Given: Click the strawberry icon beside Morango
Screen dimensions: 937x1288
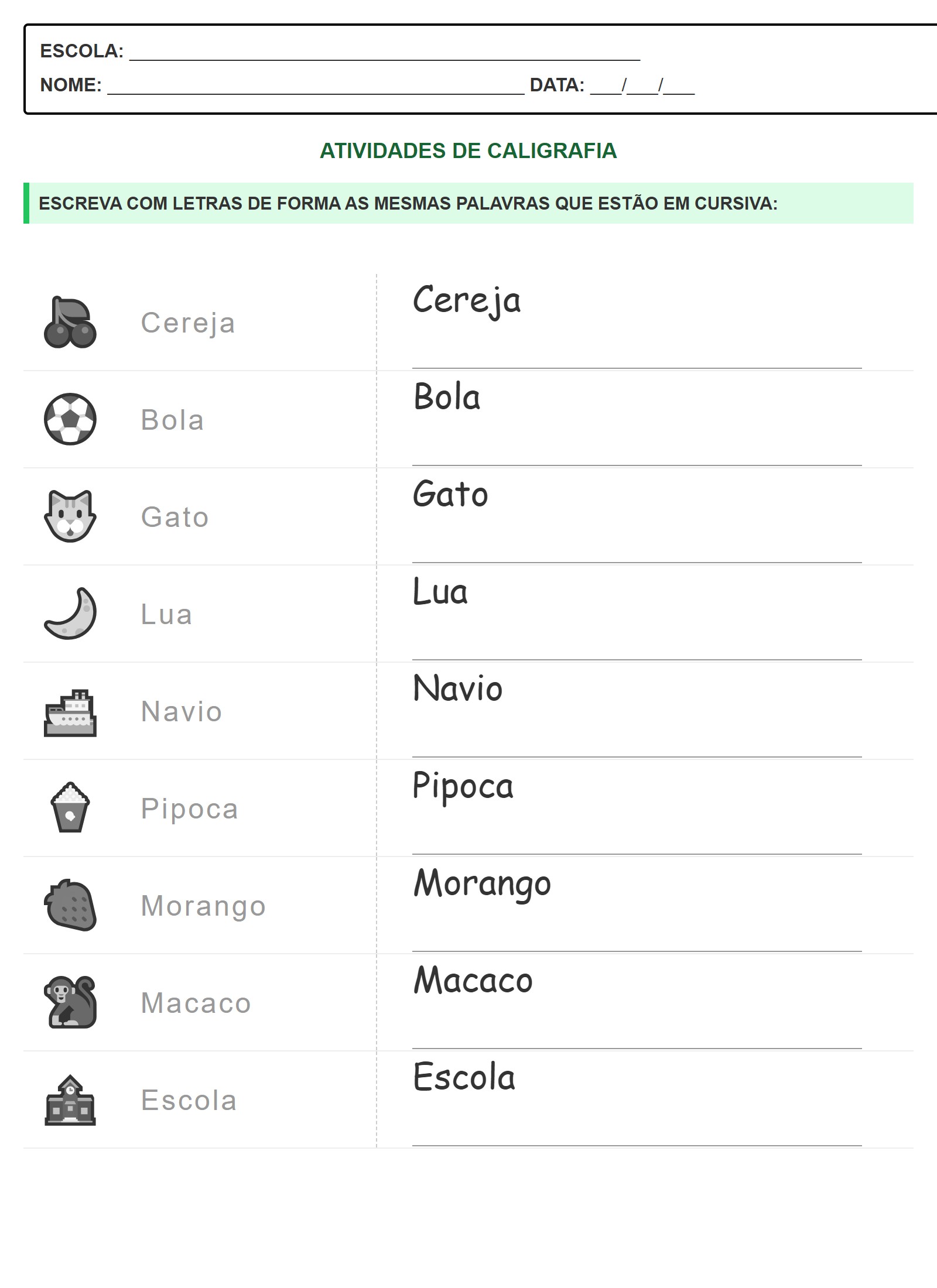Looking at the screenshot, I should [x=70, y=905].
